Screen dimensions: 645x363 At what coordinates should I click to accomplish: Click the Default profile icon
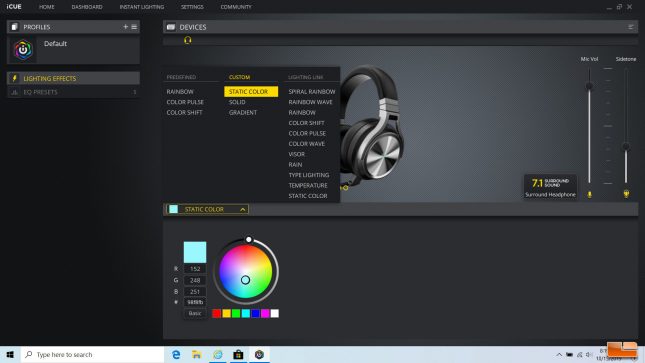click(x=23, y=50)
